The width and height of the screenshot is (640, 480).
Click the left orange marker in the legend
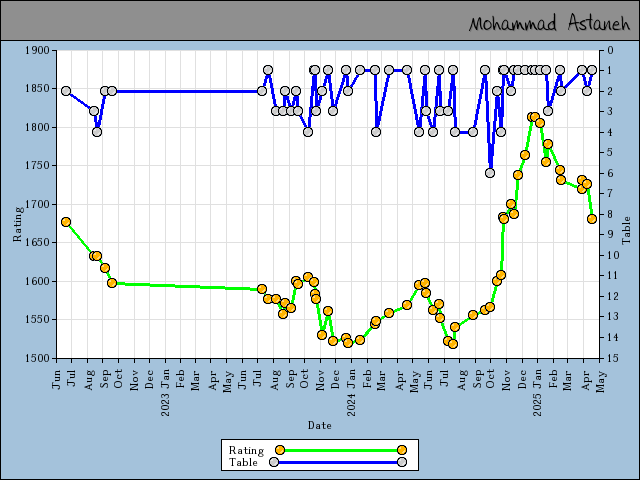[280, 450]
